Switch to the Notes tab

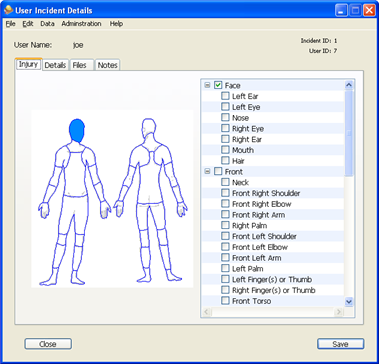(107, 65)
